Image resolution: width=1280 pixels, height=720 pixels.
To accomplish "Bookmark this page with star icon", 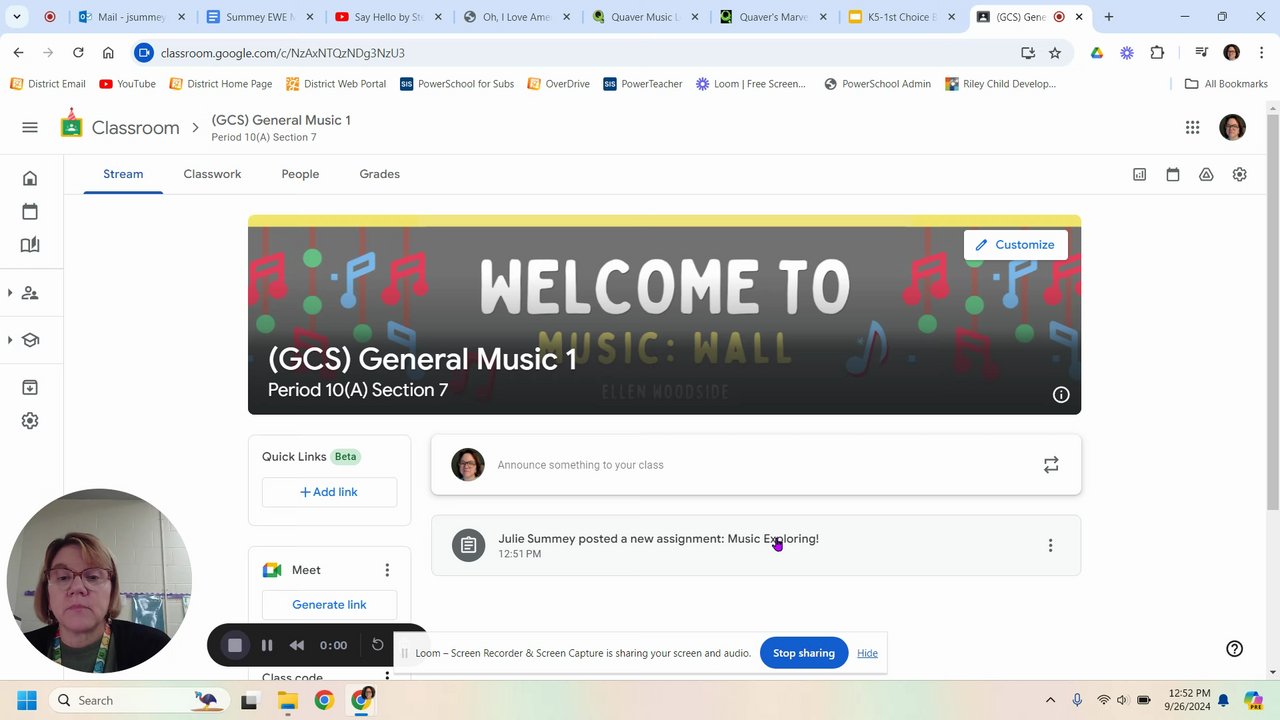I will 1054,53.
